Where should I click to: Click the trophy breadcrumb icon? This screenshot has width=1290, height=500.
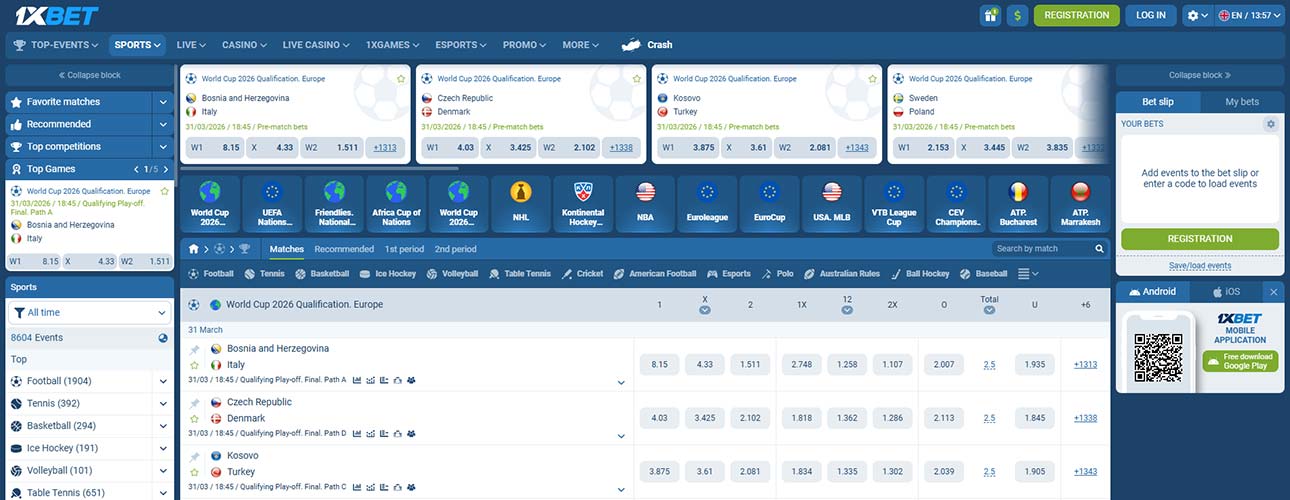click(244, 249)
